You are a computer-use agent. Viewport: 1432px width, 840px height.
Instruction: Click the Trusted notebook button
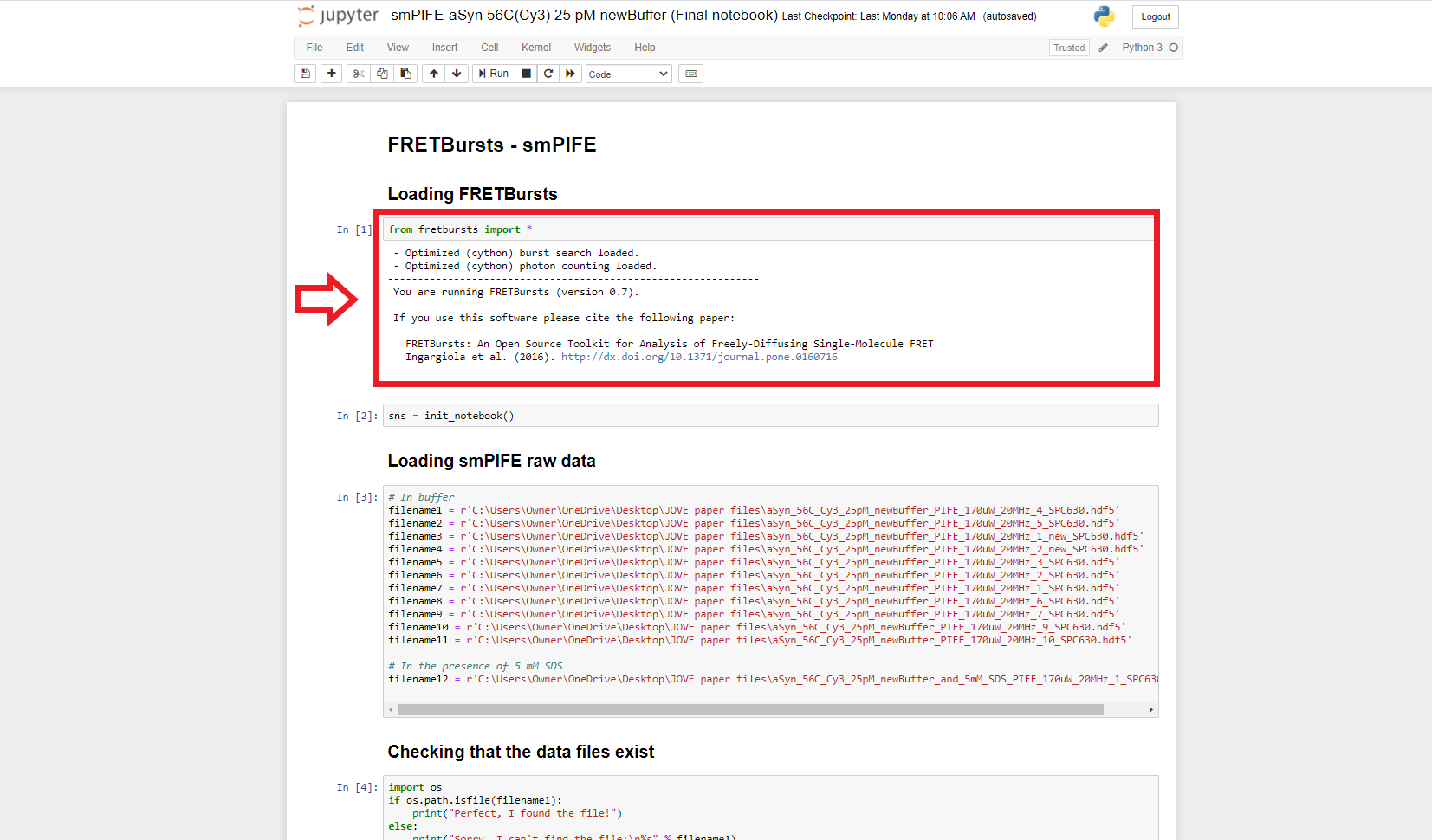(1069, 48)
